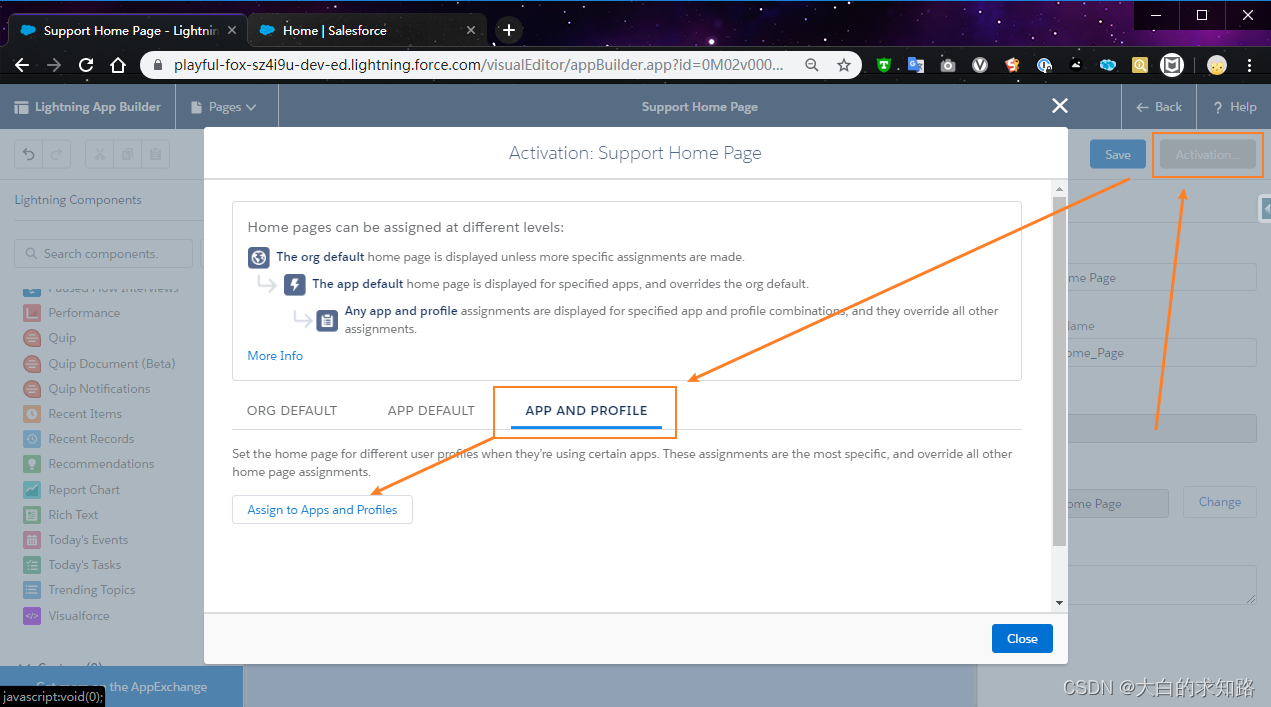
Task: Select the Recommendations lightbulb icon
Action: (31, 464)
